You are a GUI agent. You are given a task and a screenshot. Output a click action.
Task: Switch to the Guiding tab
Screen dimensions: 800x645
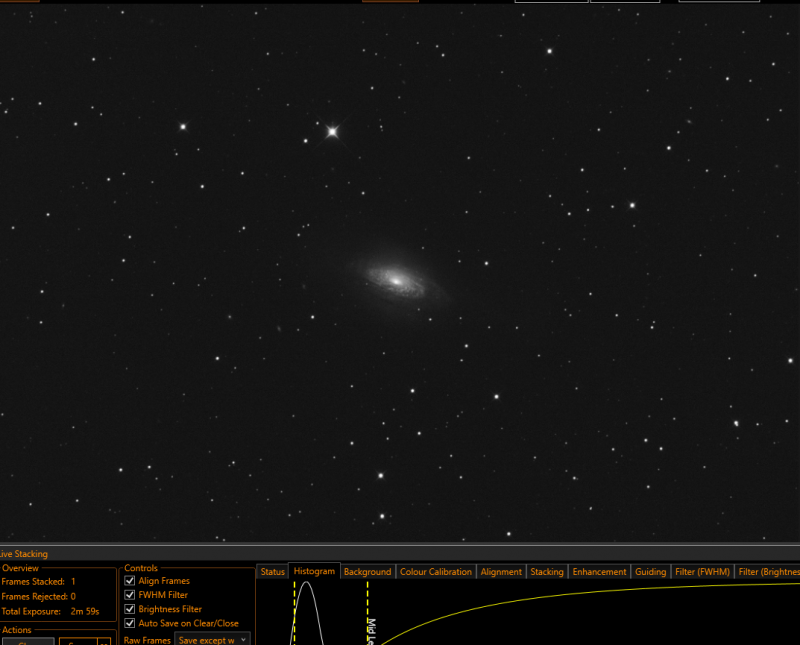click(x=651, y=572)
